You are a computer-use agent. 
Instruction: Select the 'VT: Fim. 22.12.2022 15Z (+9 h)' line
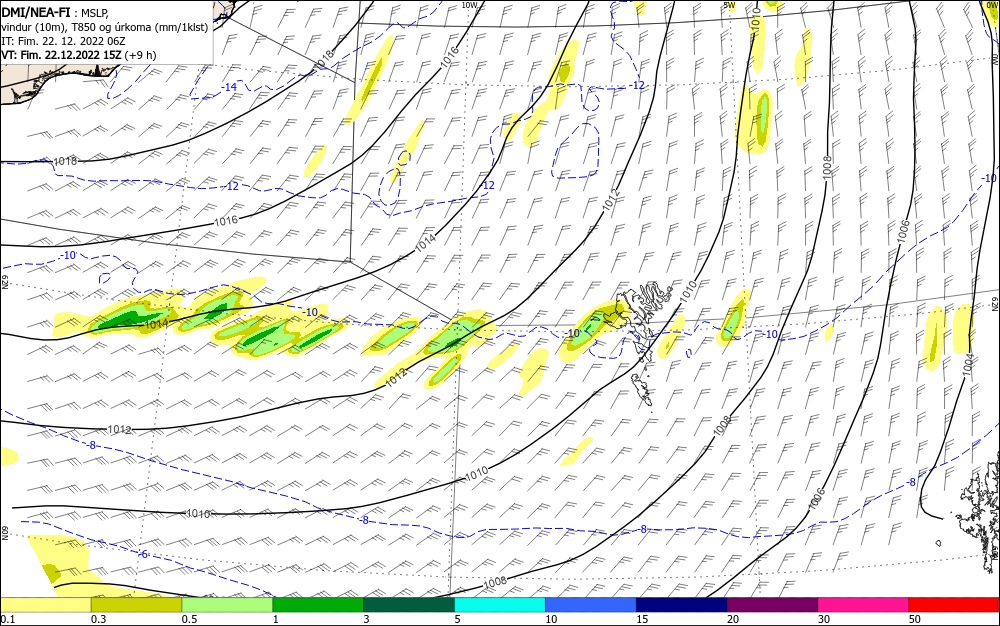[x=78, y=55]
